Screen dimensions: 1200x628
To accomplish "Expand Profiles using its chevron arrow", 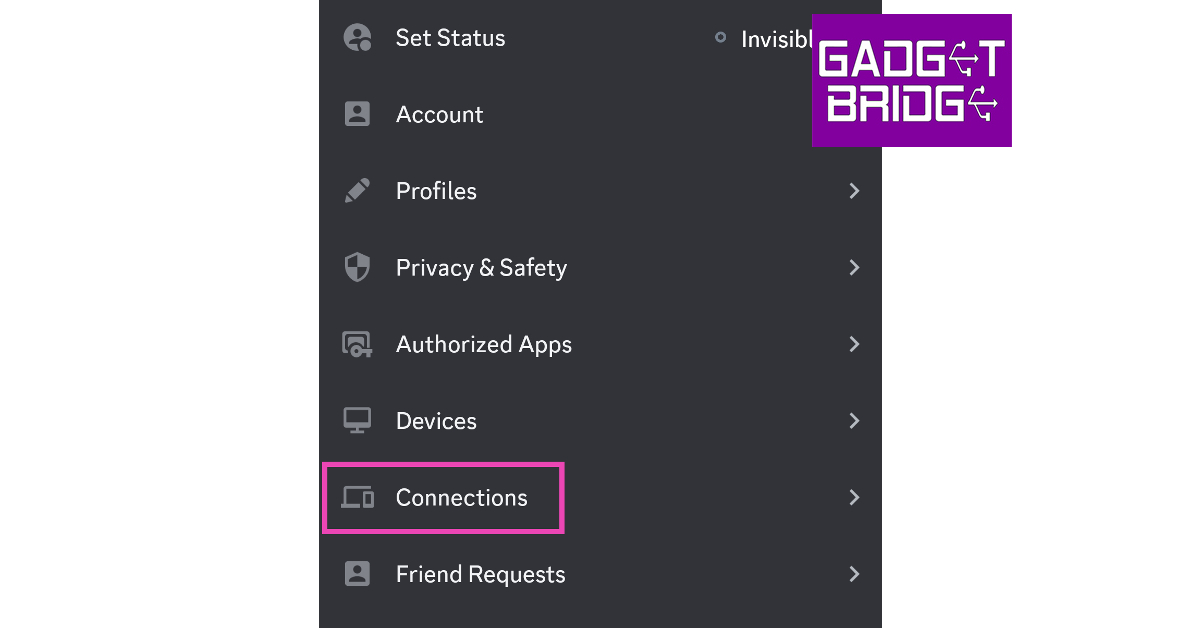I will point(854,191).
